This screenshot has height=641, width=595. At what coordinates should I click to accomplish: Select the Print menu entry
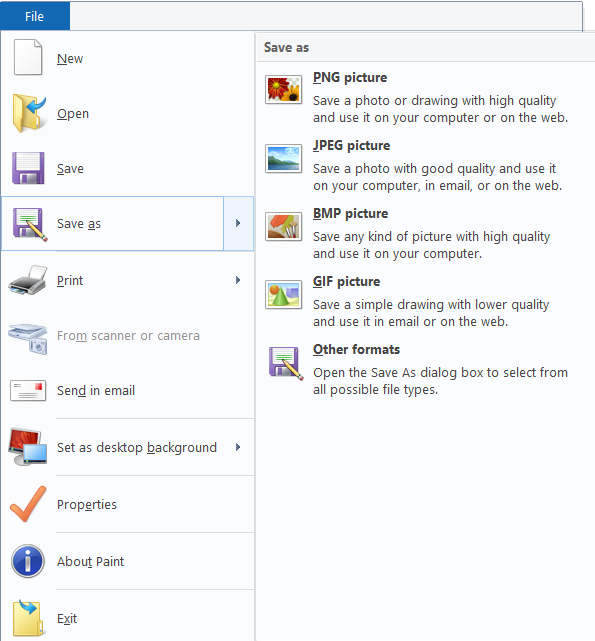(127, 280)
